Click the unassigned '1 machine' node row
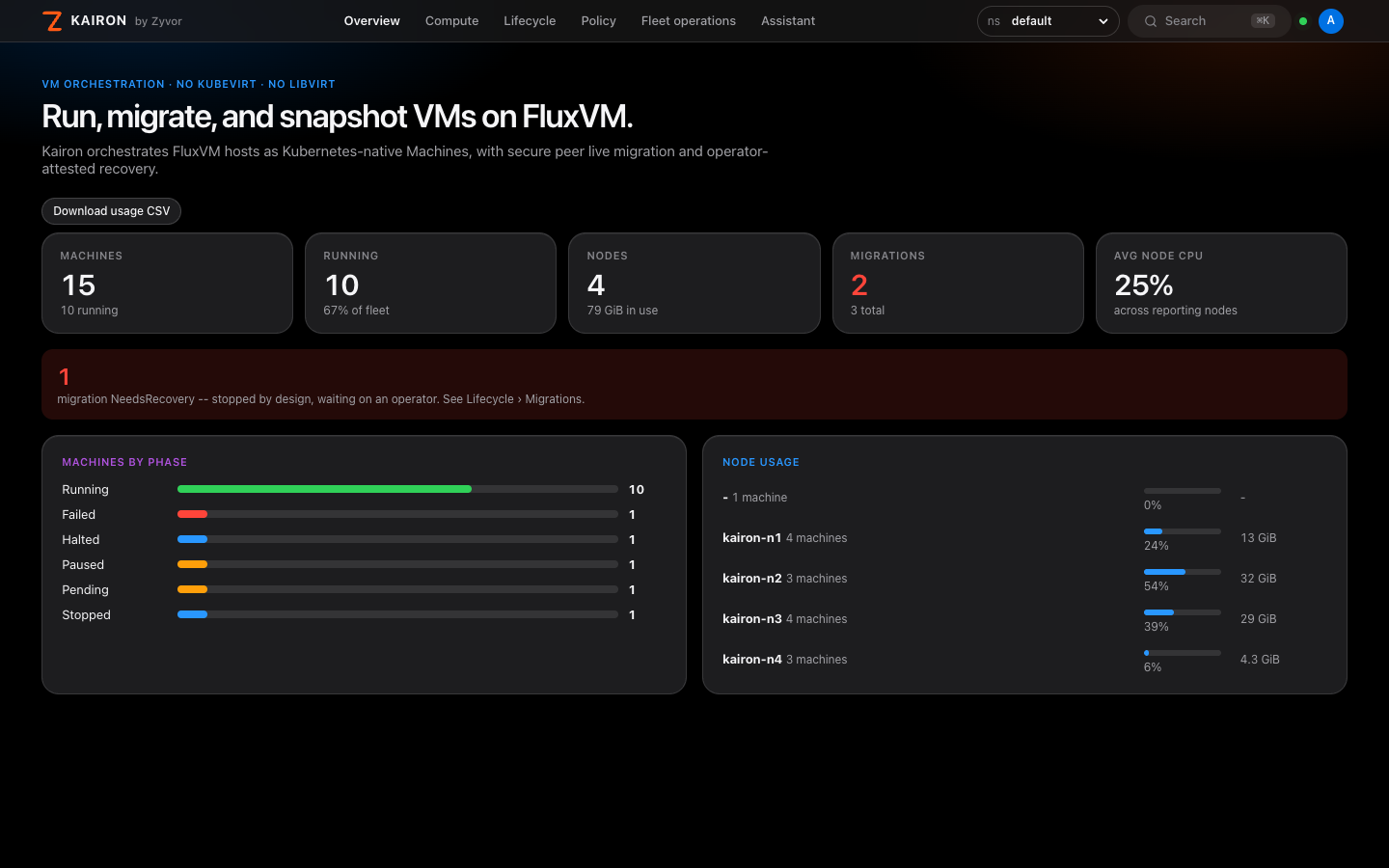This screenshot has height=868, width=1389. tap(1024, 498)
